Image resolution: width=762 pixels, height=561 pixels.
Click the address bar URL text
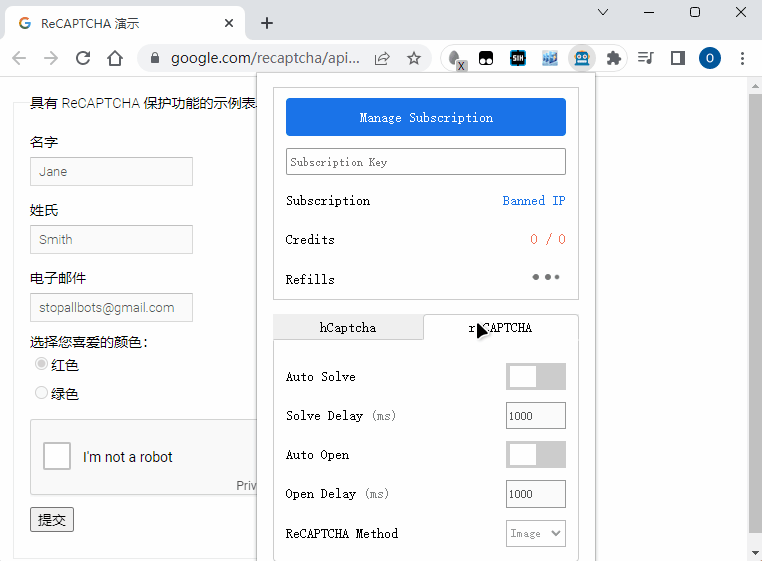[265, 58]
